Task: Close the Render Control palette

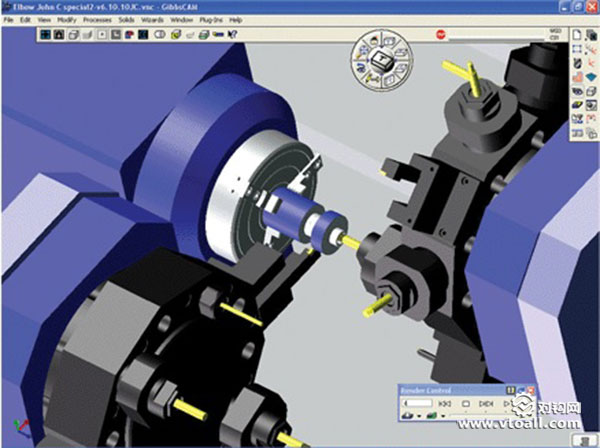Action: coord(531,391)
